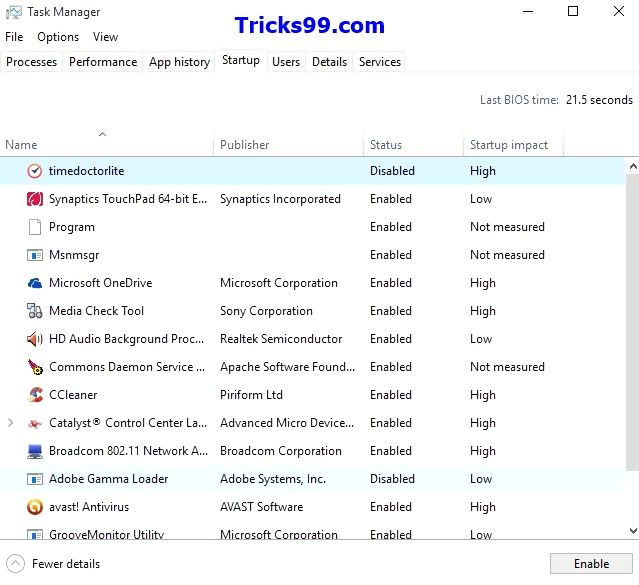The image size is (639, 585).
Task: Click the Sony Corporation publisher cell
Action: (266, 311)
